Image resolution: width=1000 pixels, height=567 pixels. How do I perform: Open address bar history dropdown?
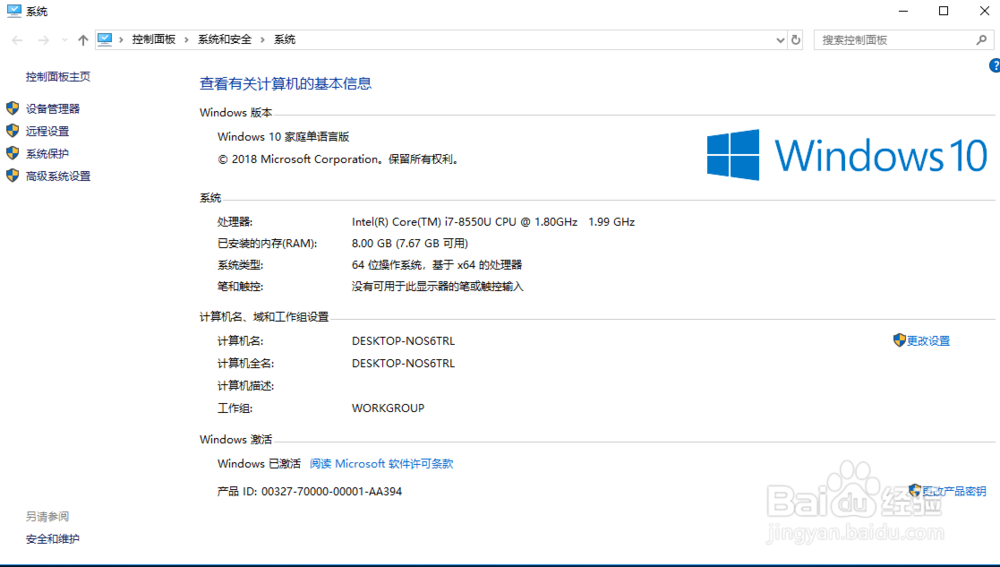(x=780, y=40)
